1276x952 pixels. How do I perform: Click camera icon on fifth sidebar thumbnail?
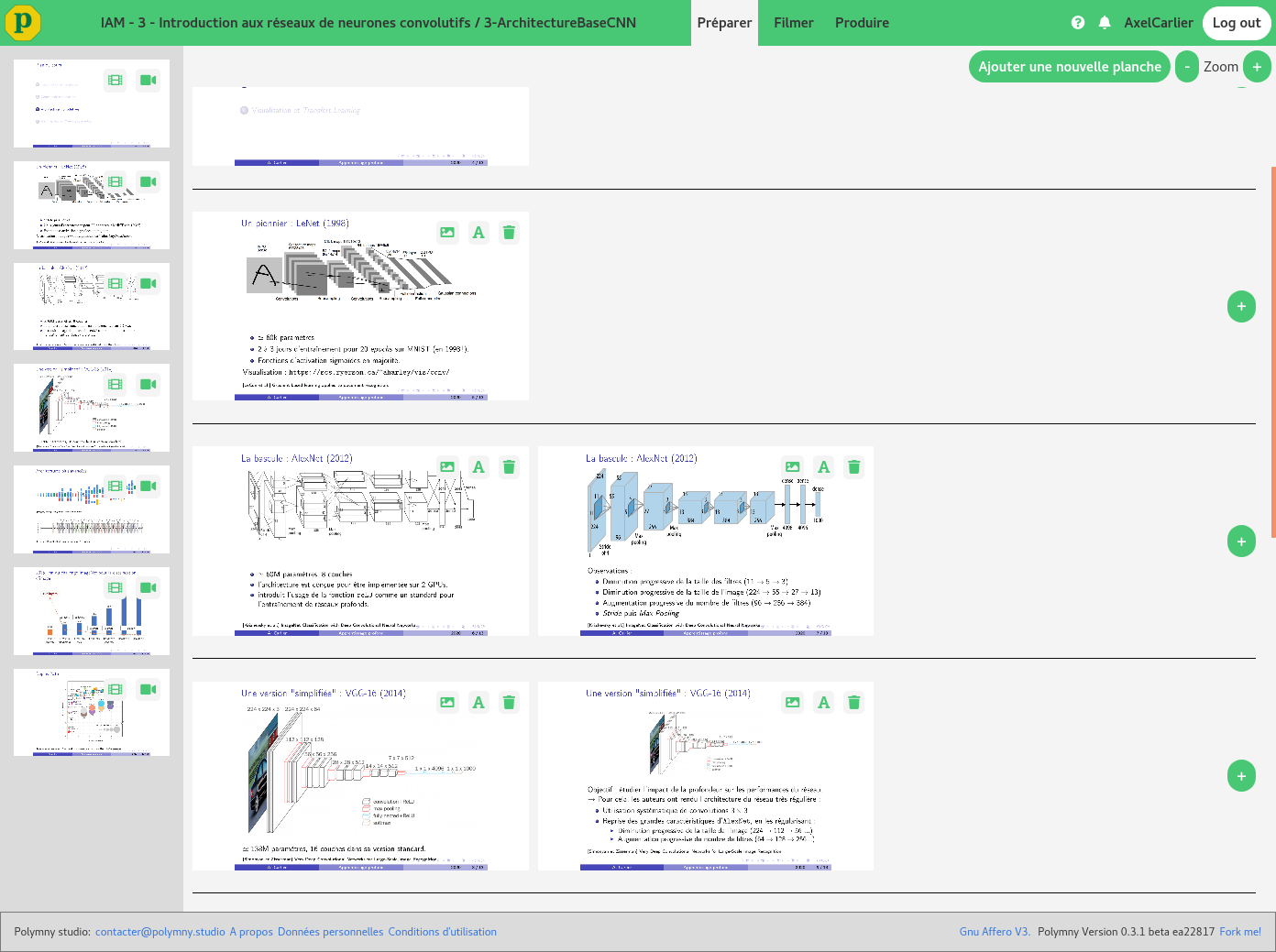148,487
